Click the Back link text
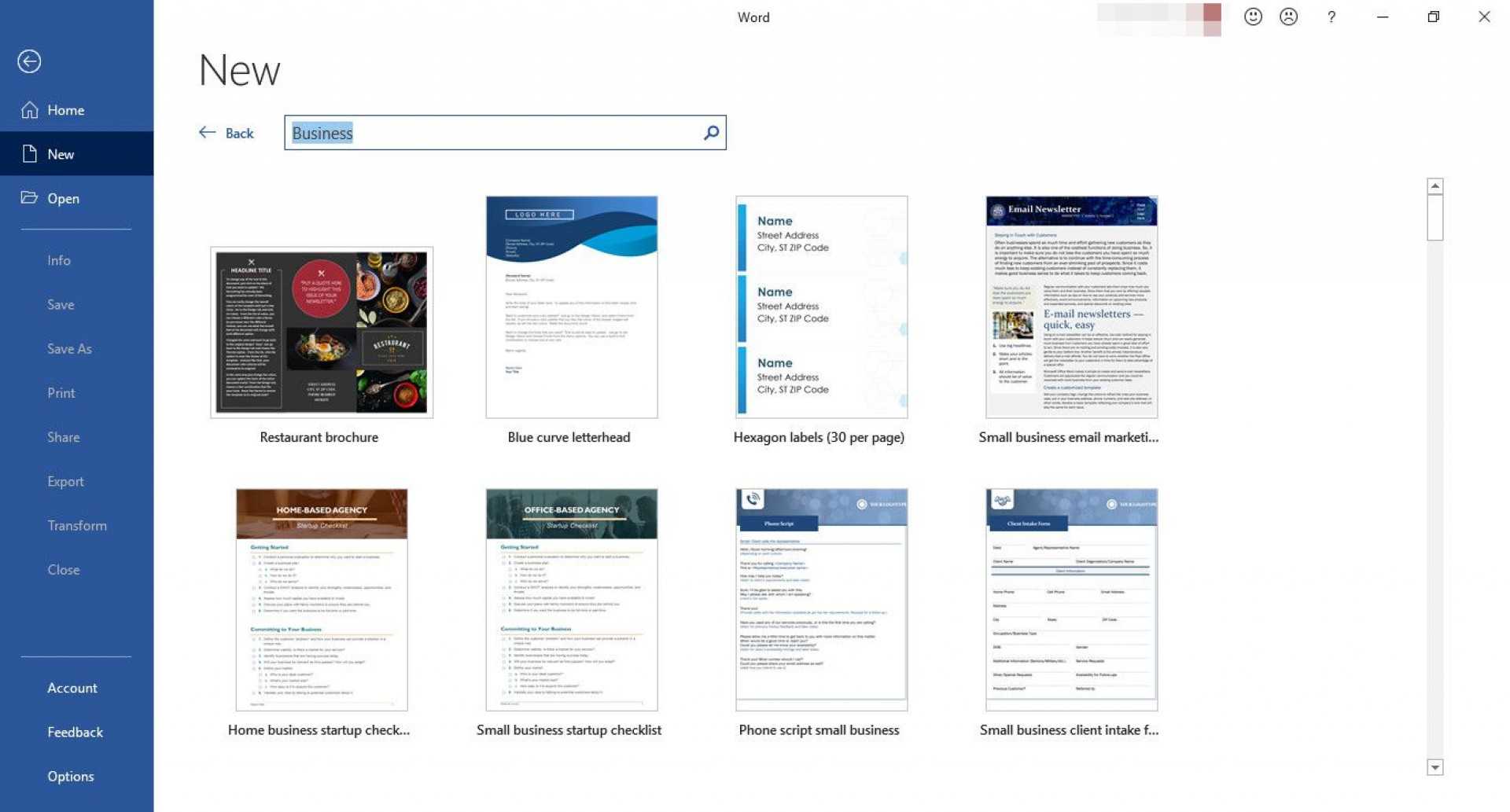Image resolution: width=1510 pixels, height=812 pixels. coord(239,133)
